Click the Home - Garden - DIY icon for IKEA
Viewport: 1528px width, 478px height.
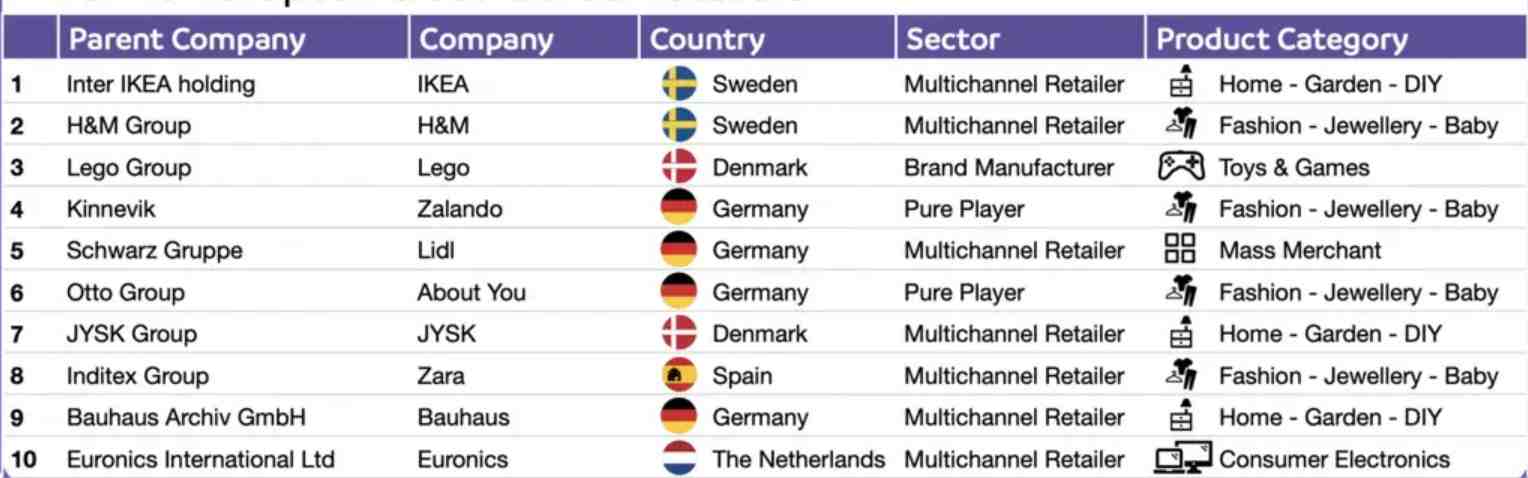(1181, 84)
